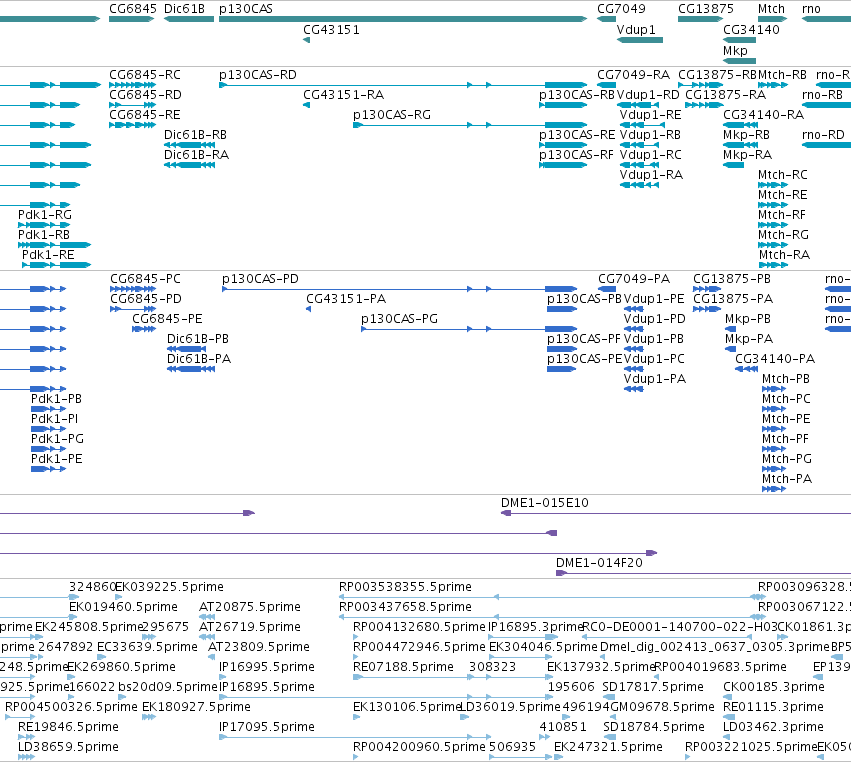Click protein Vdup1-PE
This screenshot has height=762, width=851.
[x=634, y=309]
